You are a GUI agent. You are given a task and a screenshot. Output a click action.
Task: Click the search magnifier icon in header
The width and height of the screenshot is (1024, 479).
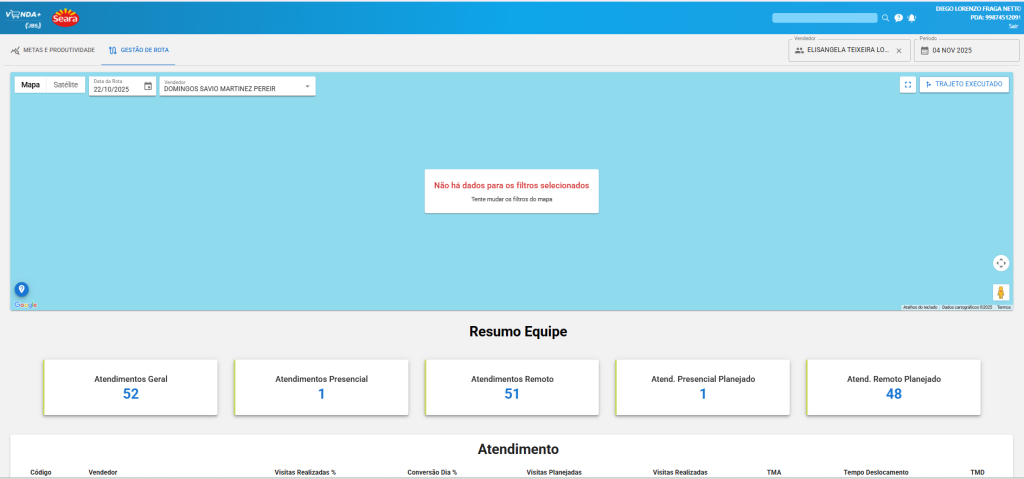point(885,18)
